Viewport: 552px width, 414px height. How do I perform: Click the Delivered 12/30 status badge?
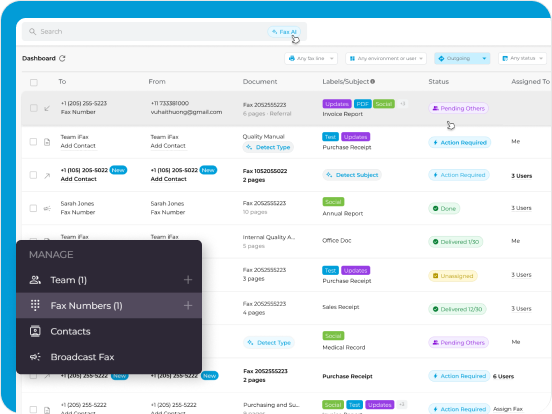457,309
